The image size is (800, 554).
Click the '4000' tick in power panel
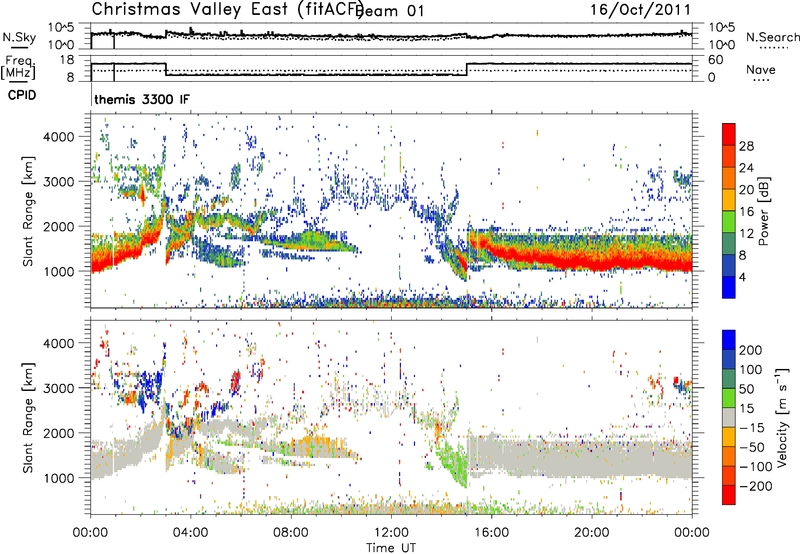pyautogui.click(x=58, y=137)
